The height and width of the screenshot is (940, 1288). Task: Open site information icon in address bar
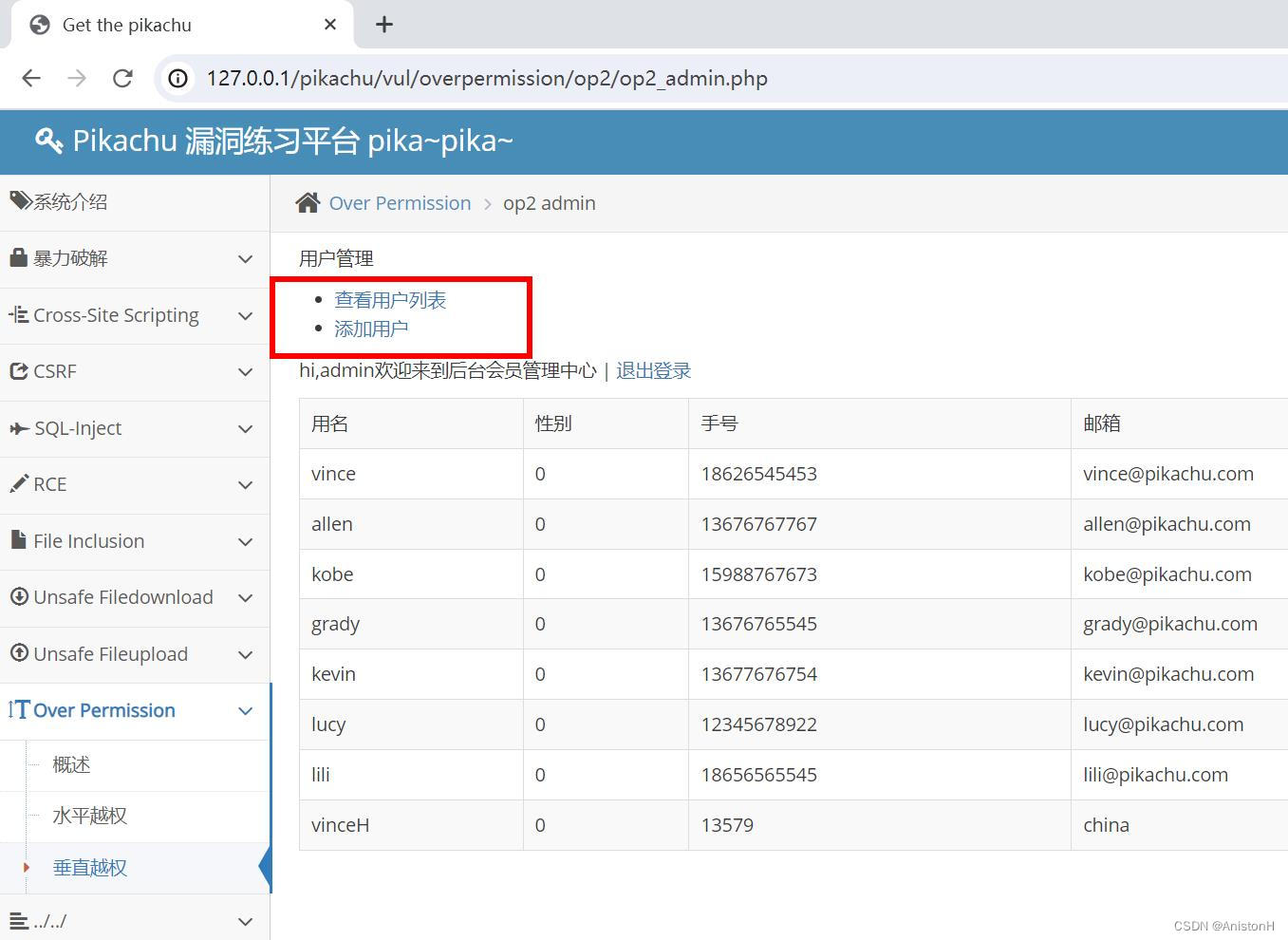pyautogui.click(x=177, y=78)
